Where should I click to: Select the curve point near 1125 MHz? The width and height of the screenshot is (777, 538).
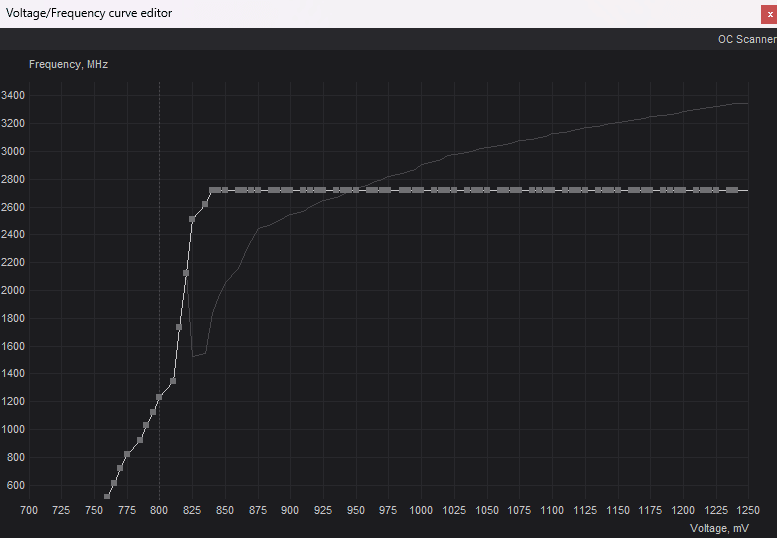(x=153, y=412)
